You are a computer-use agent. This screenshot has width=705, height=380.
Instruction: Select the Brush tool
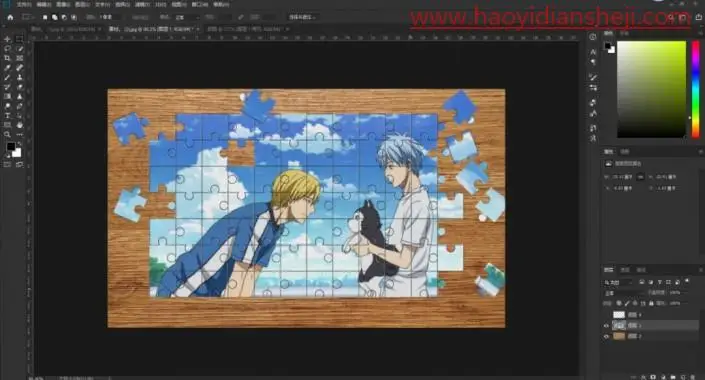click(x=7, y=77)
